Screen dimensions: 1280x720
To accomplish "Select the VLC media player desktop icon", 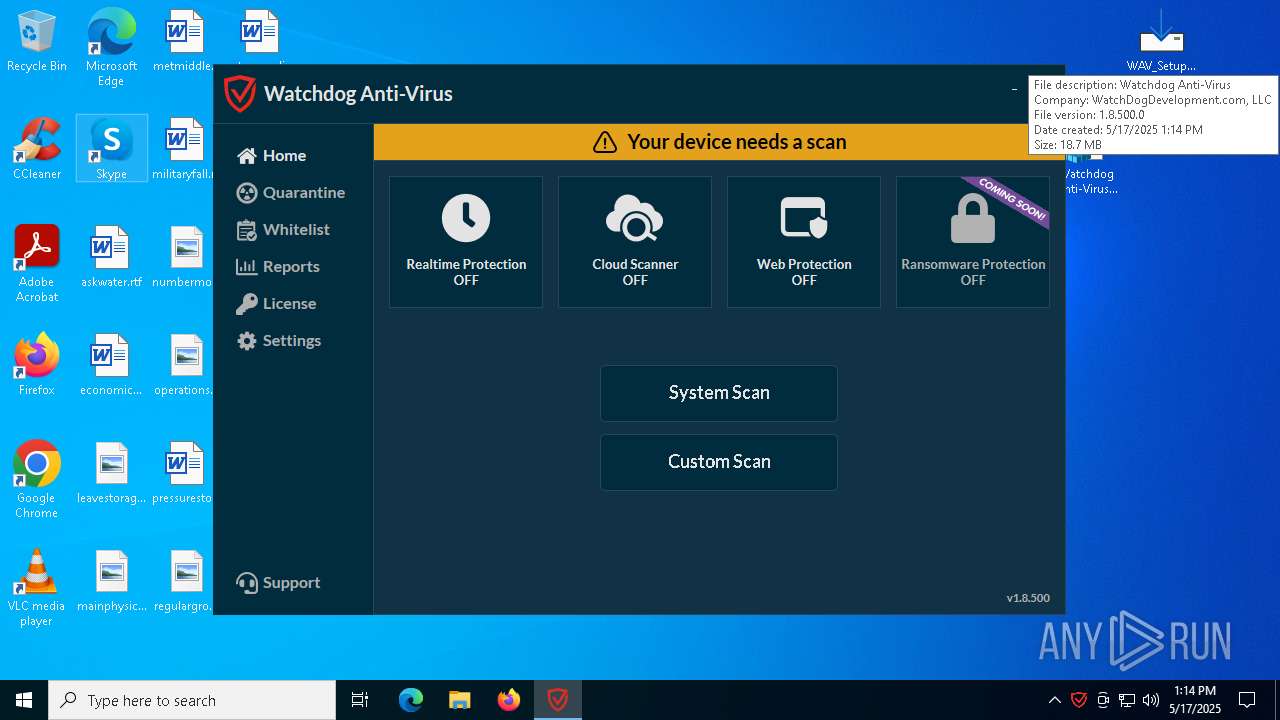I will [37, 587].
